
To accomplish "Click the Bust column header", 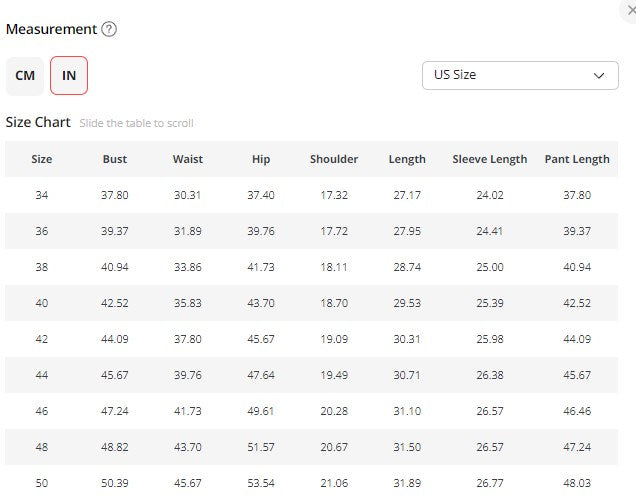I will (x=115, y=159).
